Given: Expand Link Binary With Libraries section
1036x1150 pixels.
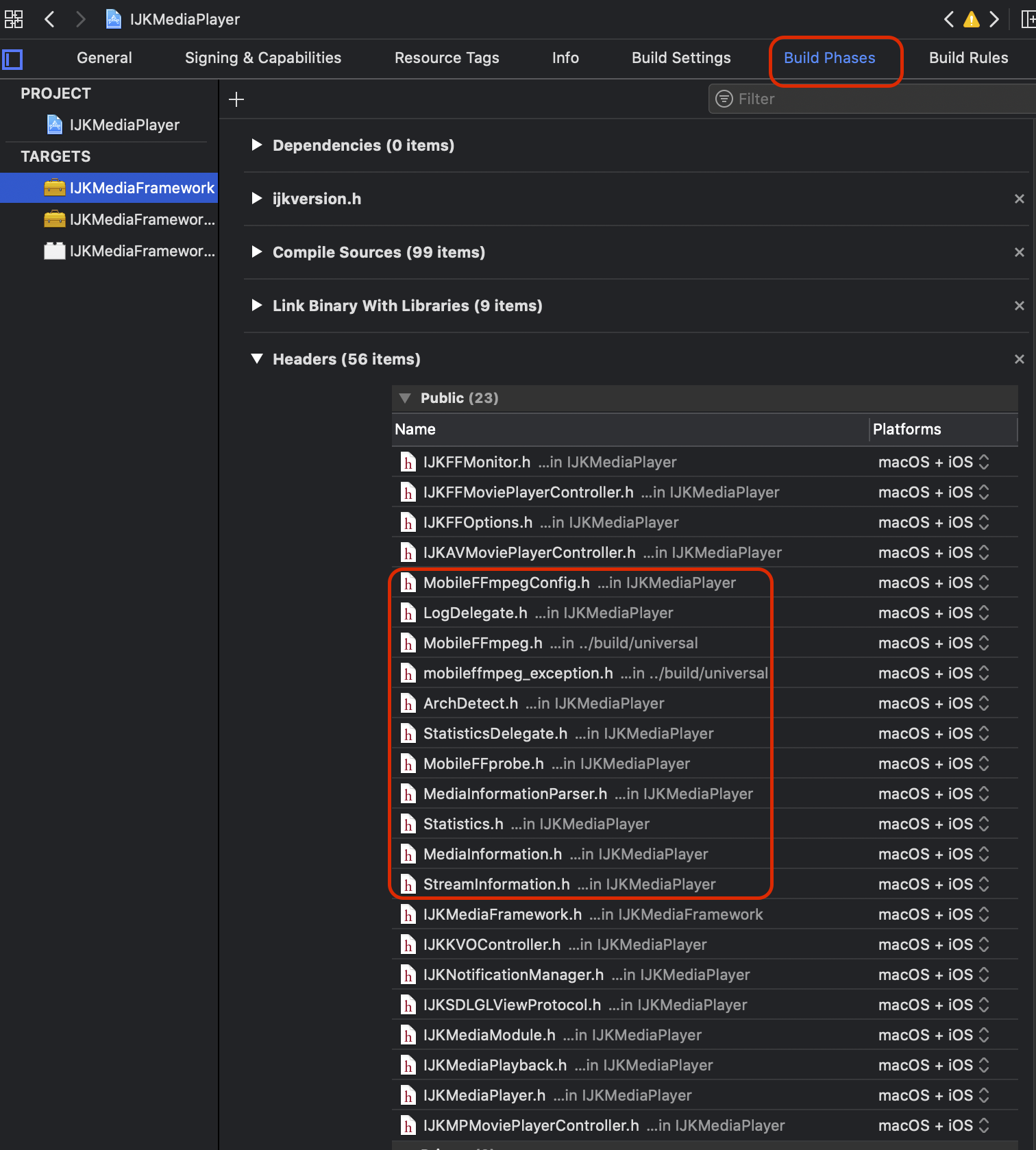Looking at the screenshot, I should click(x=257, y=305).
